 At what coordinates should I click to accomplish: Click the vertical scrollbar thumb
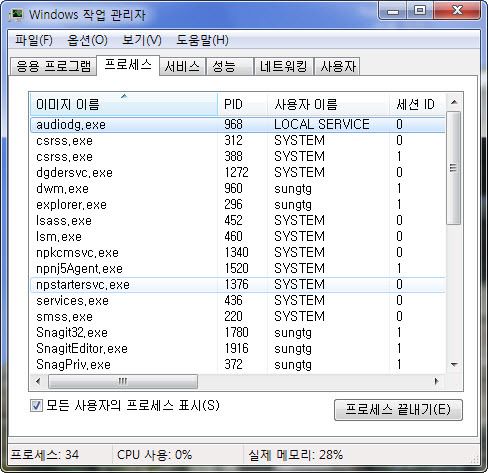(x=453, y=168)
